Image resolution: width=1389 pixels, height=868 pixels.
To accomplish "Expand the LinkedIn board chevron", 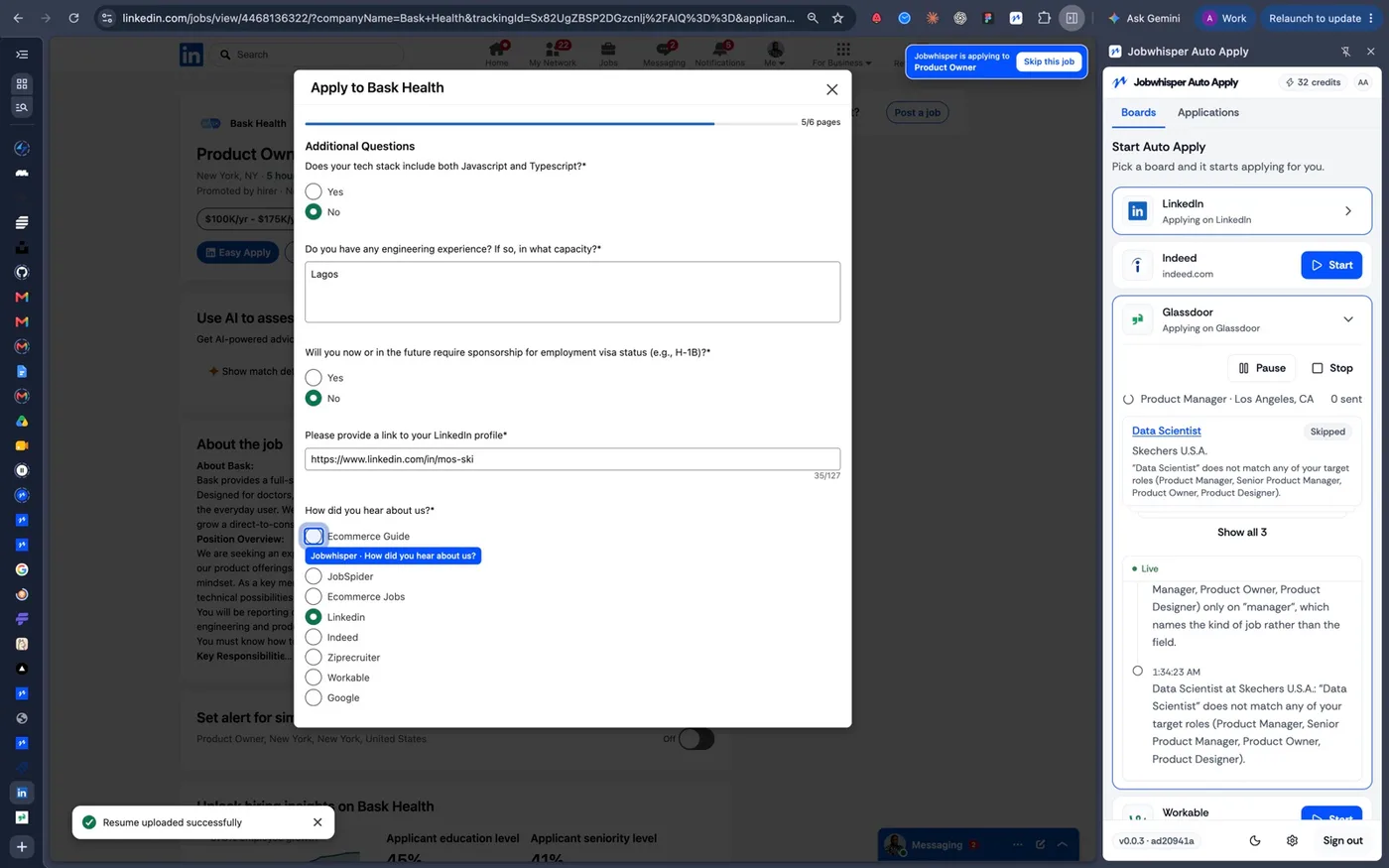I will pos(1347,211).
